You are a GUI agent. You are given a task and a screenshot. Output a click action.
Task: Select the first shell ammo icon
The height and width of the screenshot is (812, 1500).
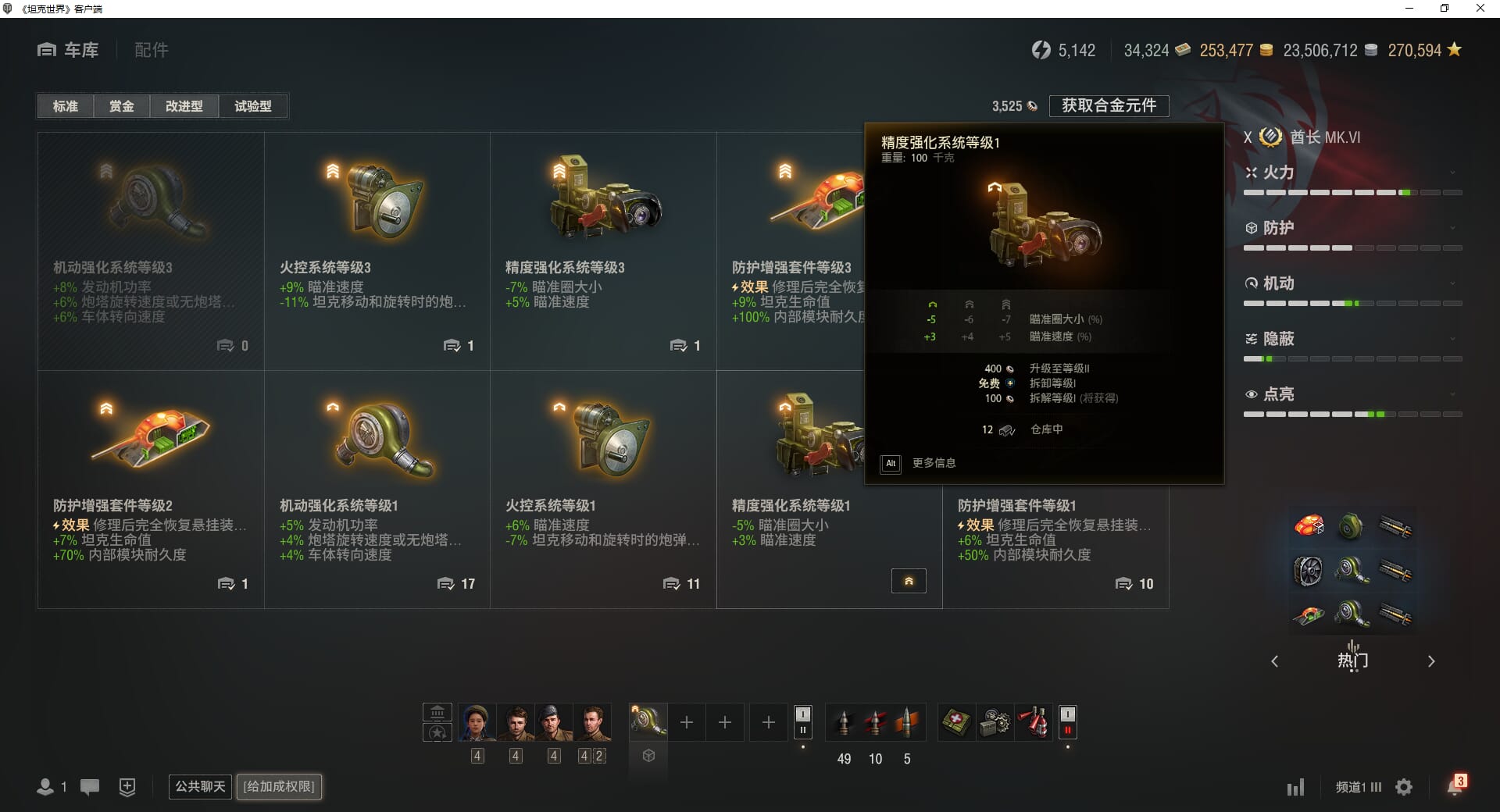point(844,722)
